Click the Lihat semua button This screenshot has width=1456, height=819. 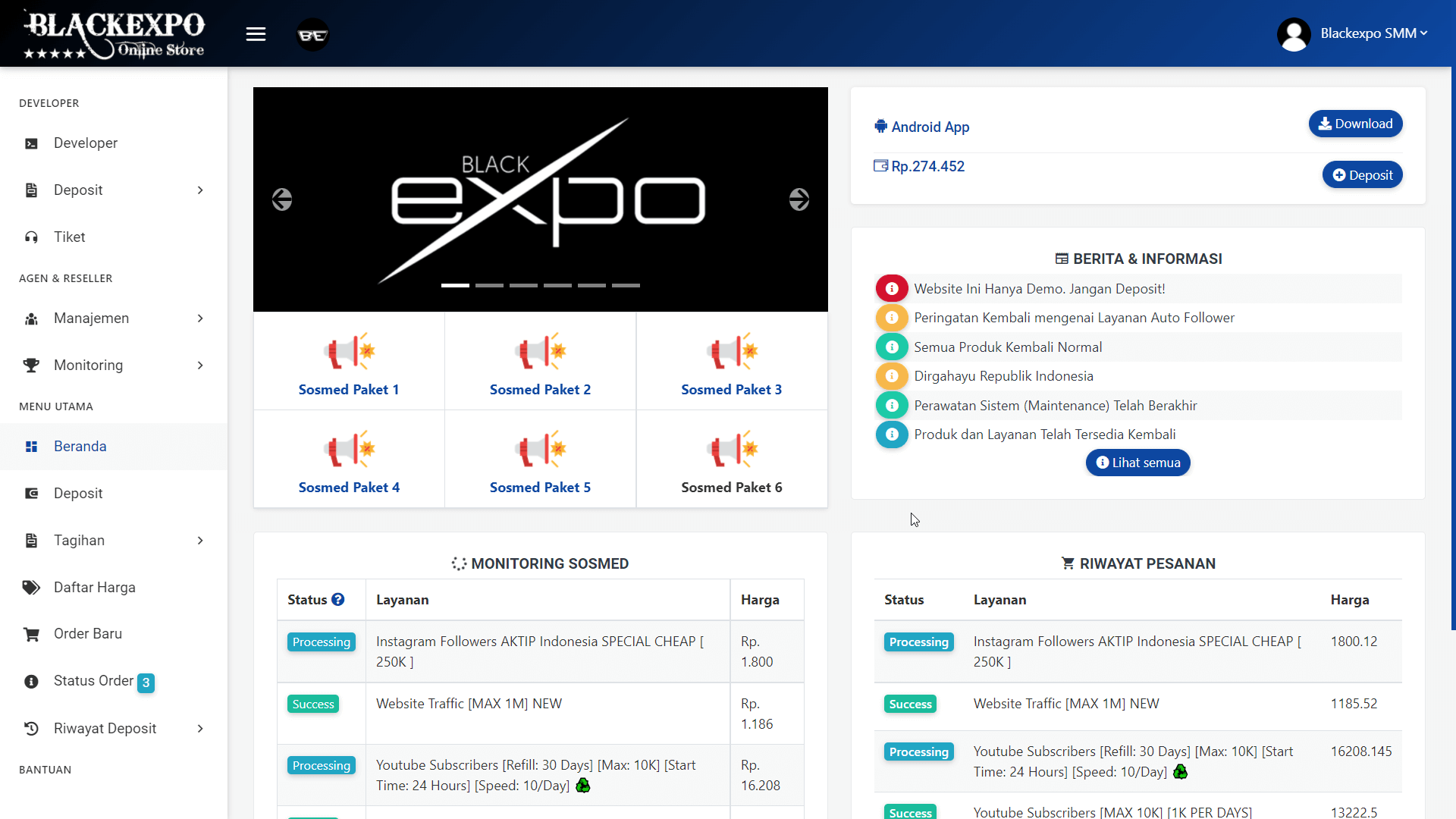(1137, 463)
